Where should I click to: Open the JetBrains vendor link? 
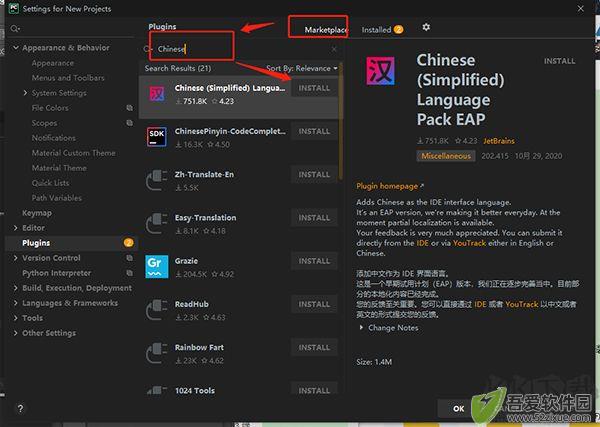[499, 141]
